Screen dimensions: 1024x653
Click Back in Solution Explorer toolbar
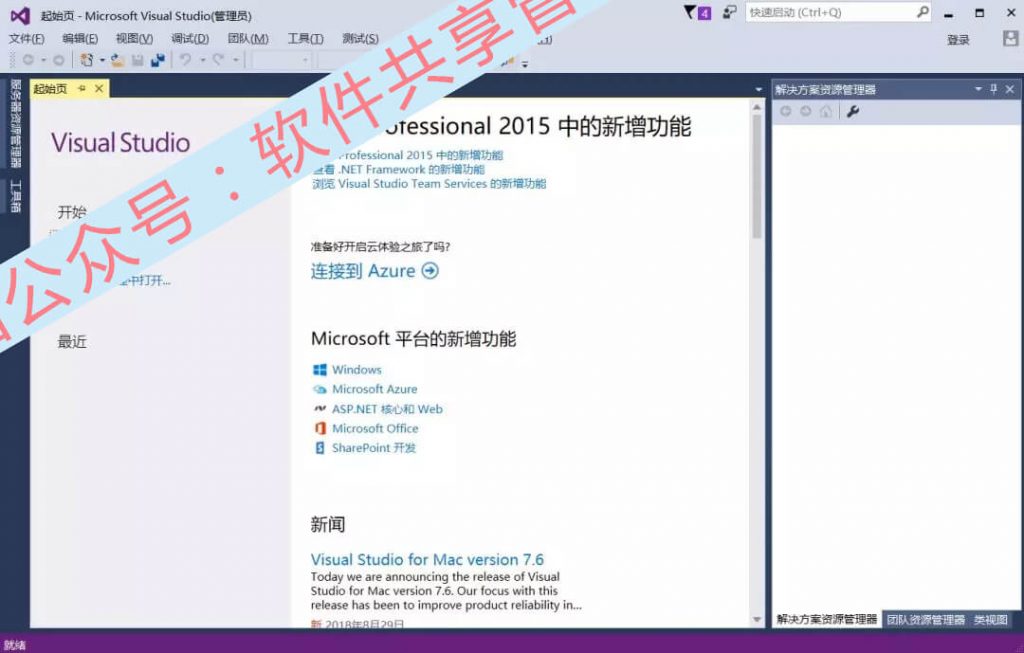click(x=786, y=112)
